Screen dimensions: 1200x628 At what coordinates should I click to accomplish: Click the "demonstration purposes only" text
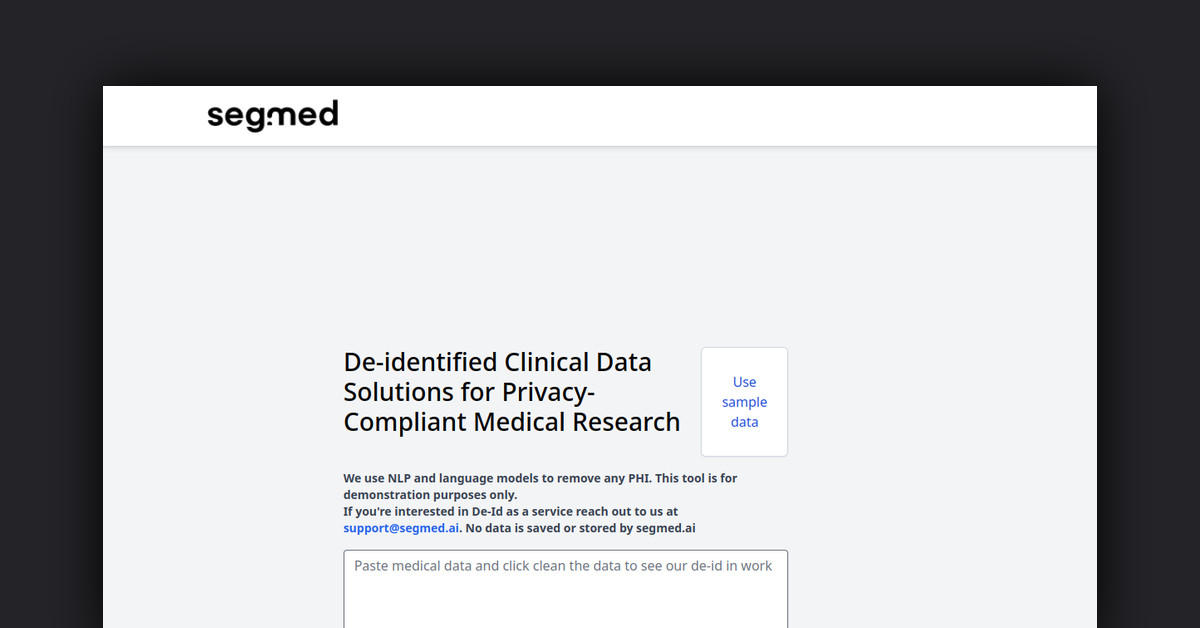(x=430, y=495)
